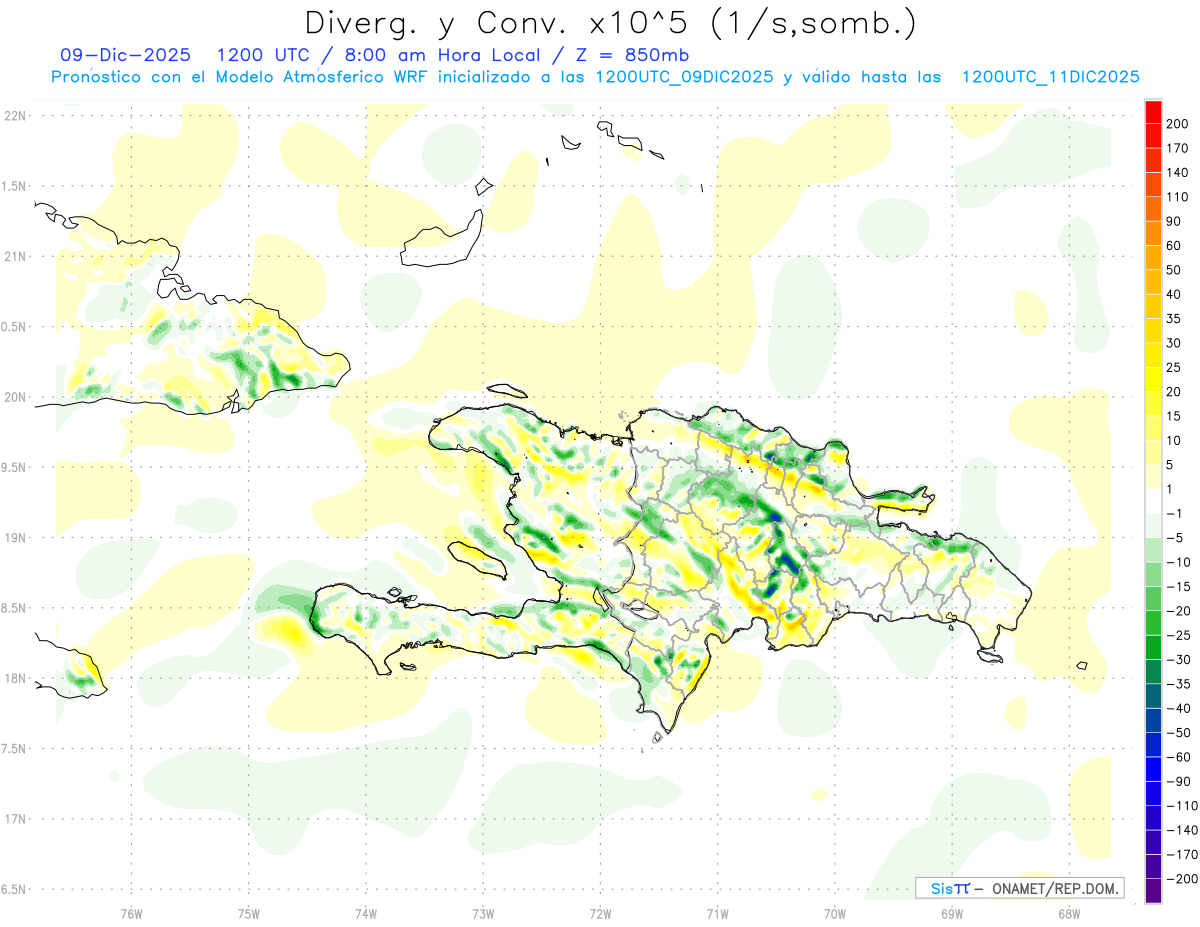Click the color bar value '-40'

point(1180,709)
